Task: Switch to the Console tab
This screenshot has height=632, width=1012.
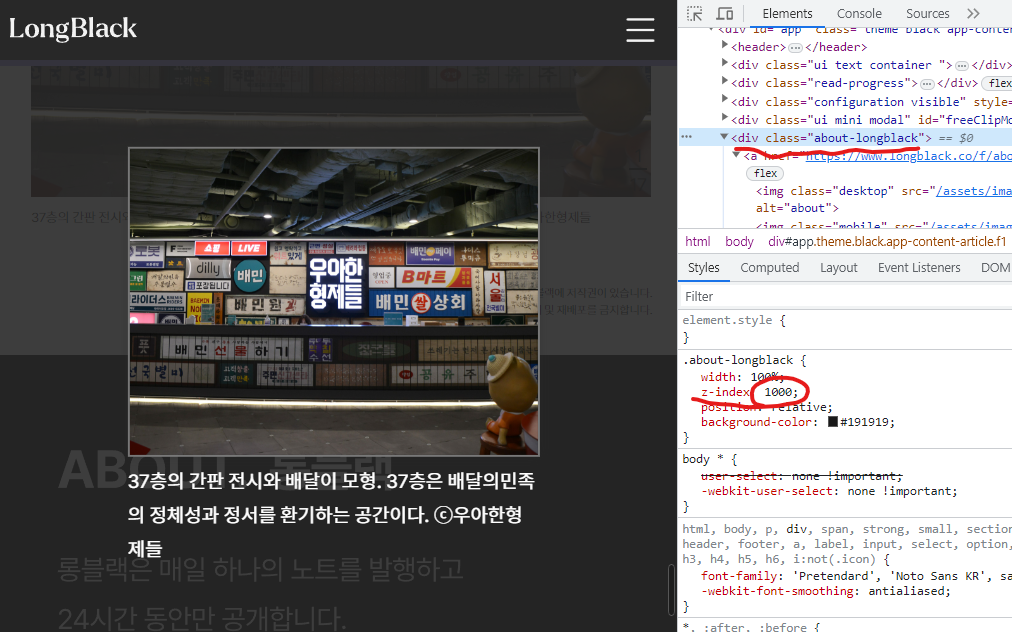Action: (x=859, y=14)
